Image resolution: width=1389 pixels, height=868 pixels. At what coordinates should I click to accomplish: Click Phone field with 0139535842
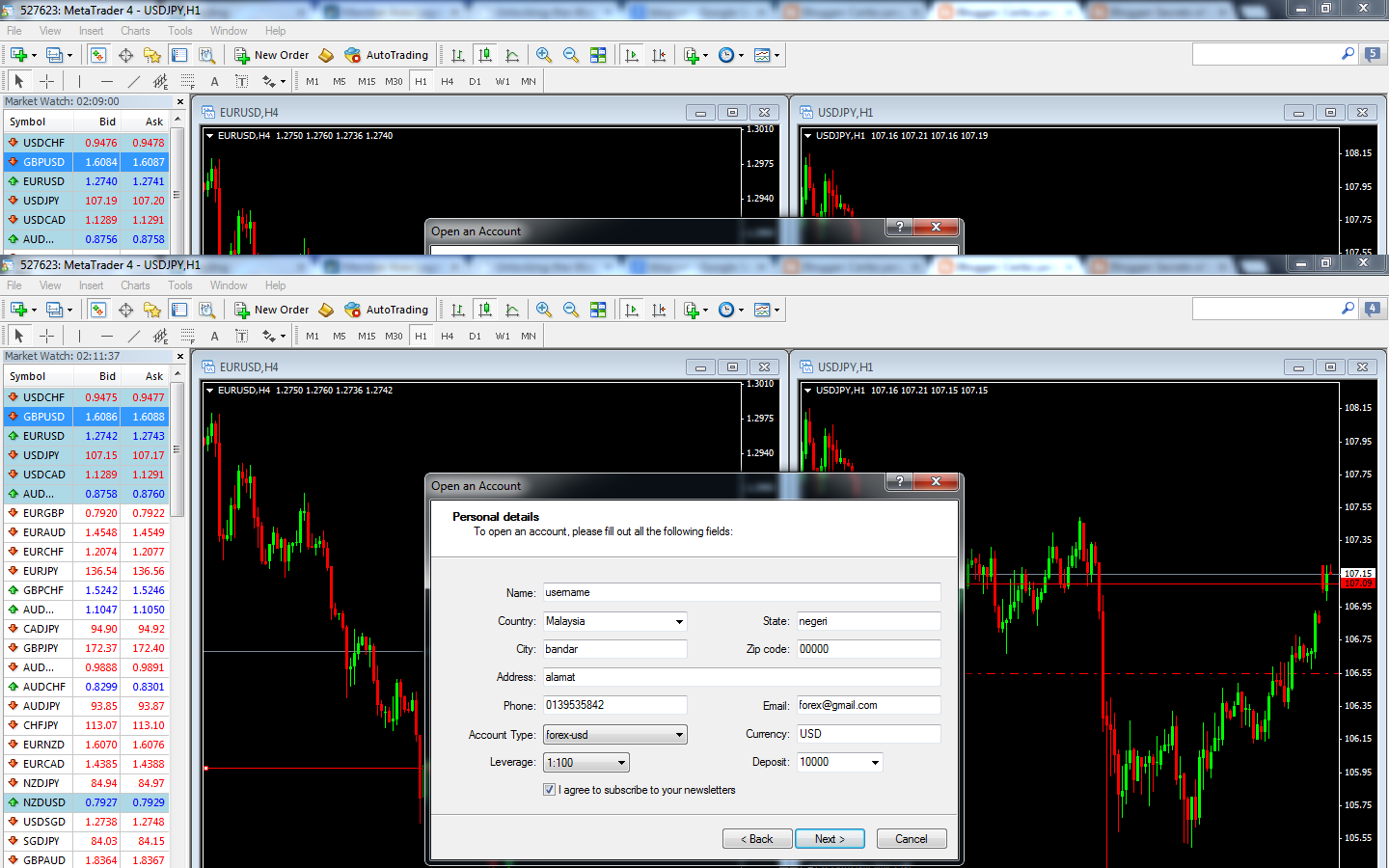point(614,705)
